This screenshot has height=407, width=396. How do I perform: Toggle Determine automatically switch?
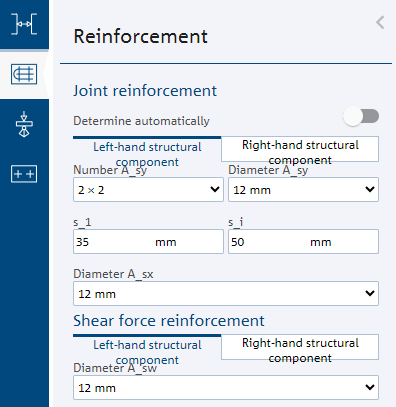[361, 116]
